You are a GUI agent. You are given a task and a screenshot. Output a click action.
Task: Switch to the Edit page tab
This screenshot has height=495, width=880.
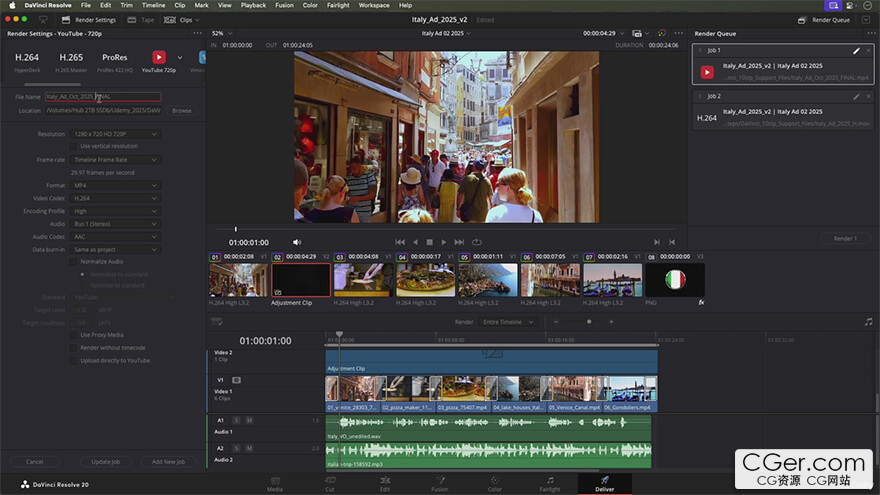click(385, 485)
